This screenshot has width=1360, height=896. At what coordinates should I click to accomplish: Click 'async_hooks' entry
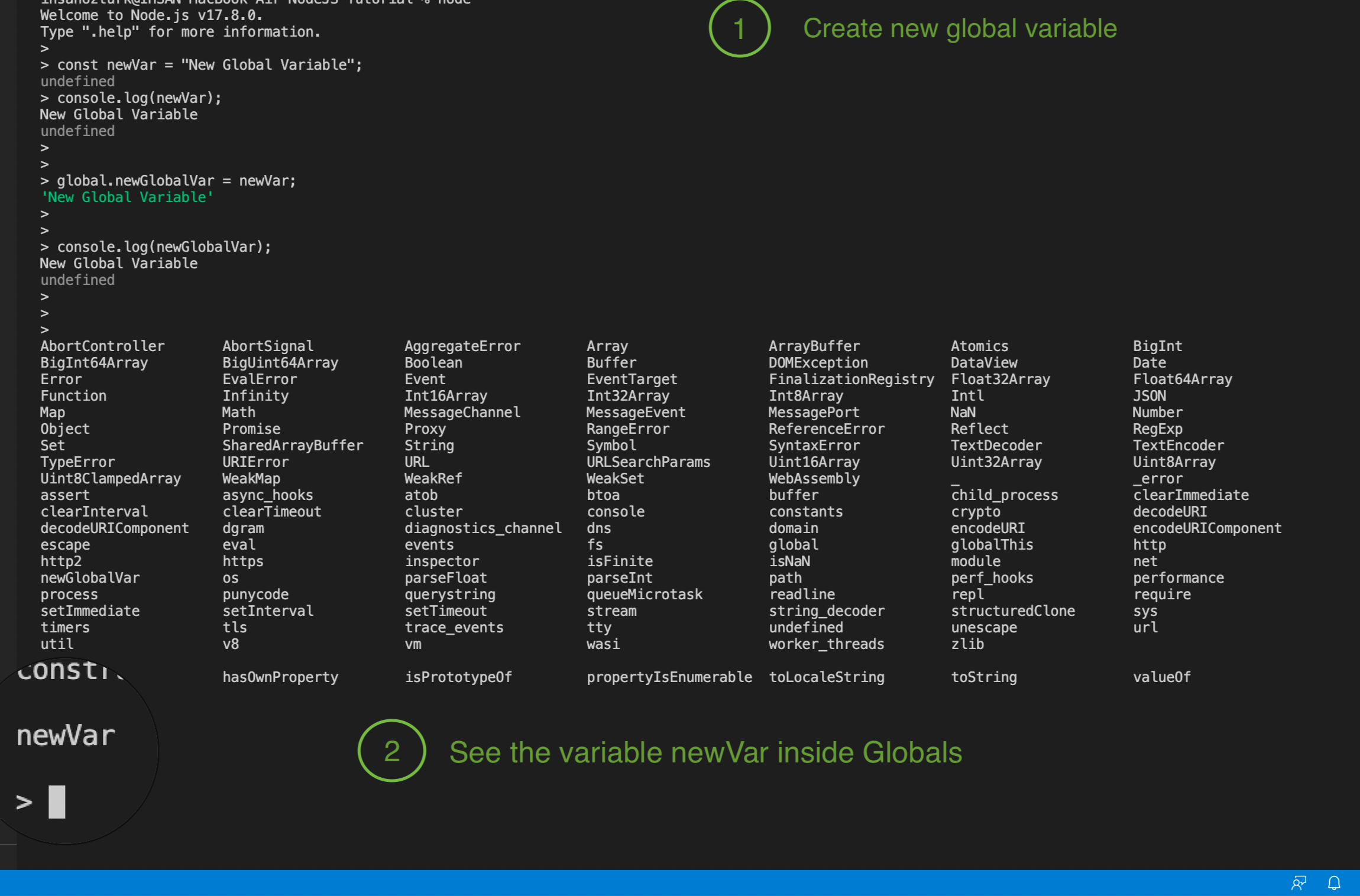pos(268,495)
